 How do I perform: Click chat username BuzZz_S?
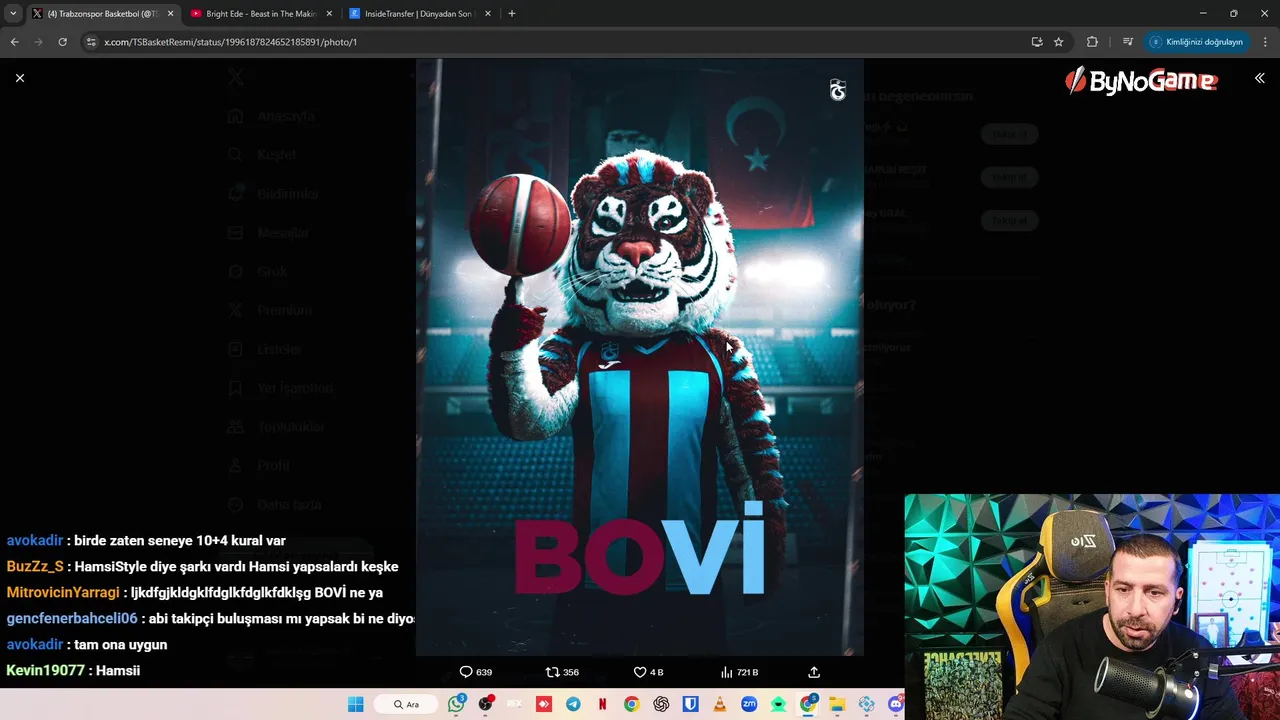(35, 566)
